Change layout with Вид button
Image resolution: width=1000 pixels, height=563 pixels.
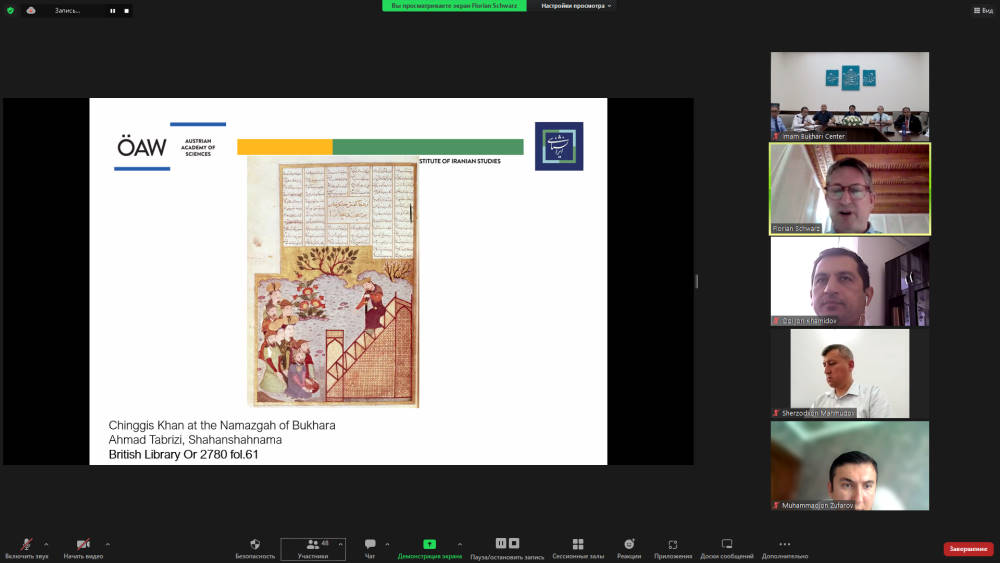point(983,10)
